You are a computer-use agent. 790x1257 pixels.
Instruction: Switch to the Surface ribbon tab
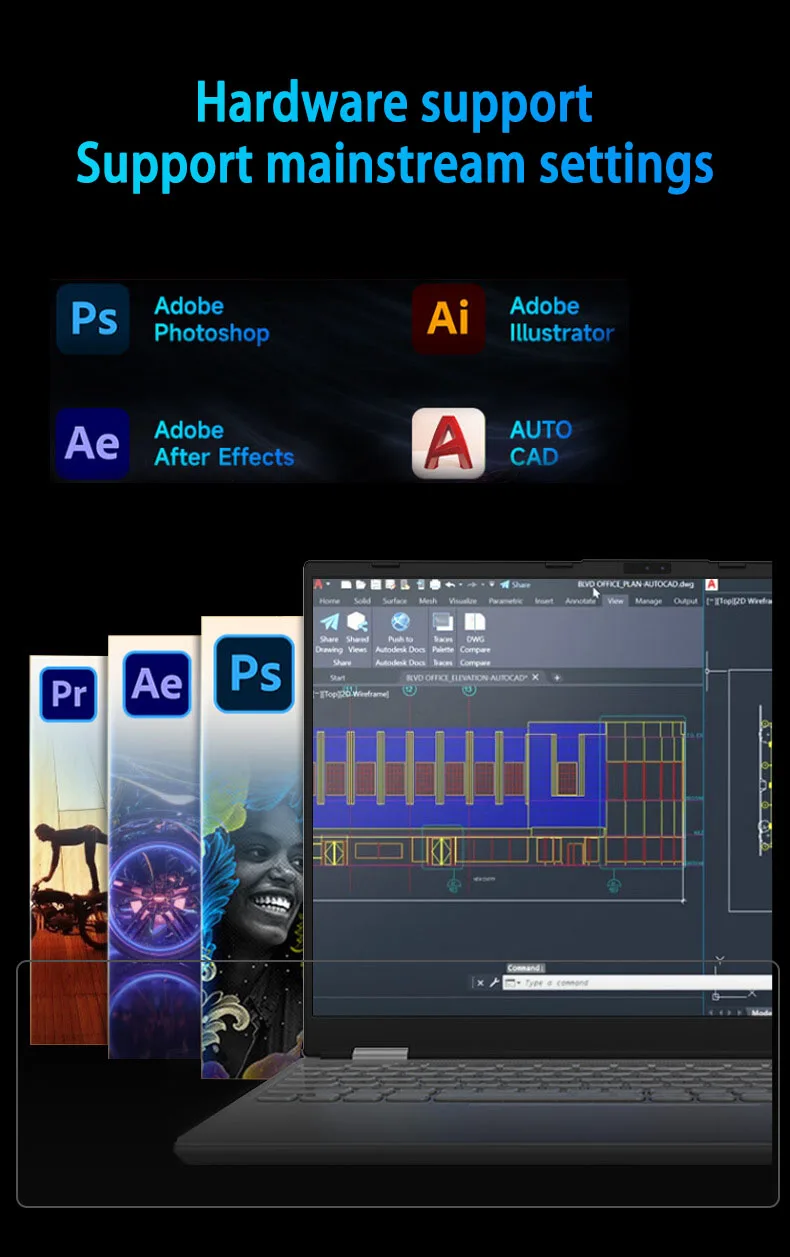(395, 601)
